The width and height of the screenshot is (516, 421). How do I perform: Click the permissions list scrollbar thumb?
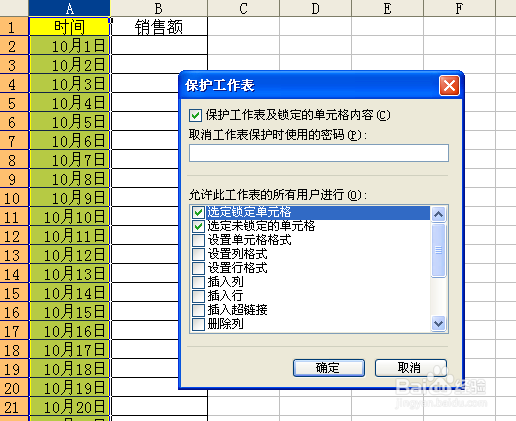pos(438,250)
